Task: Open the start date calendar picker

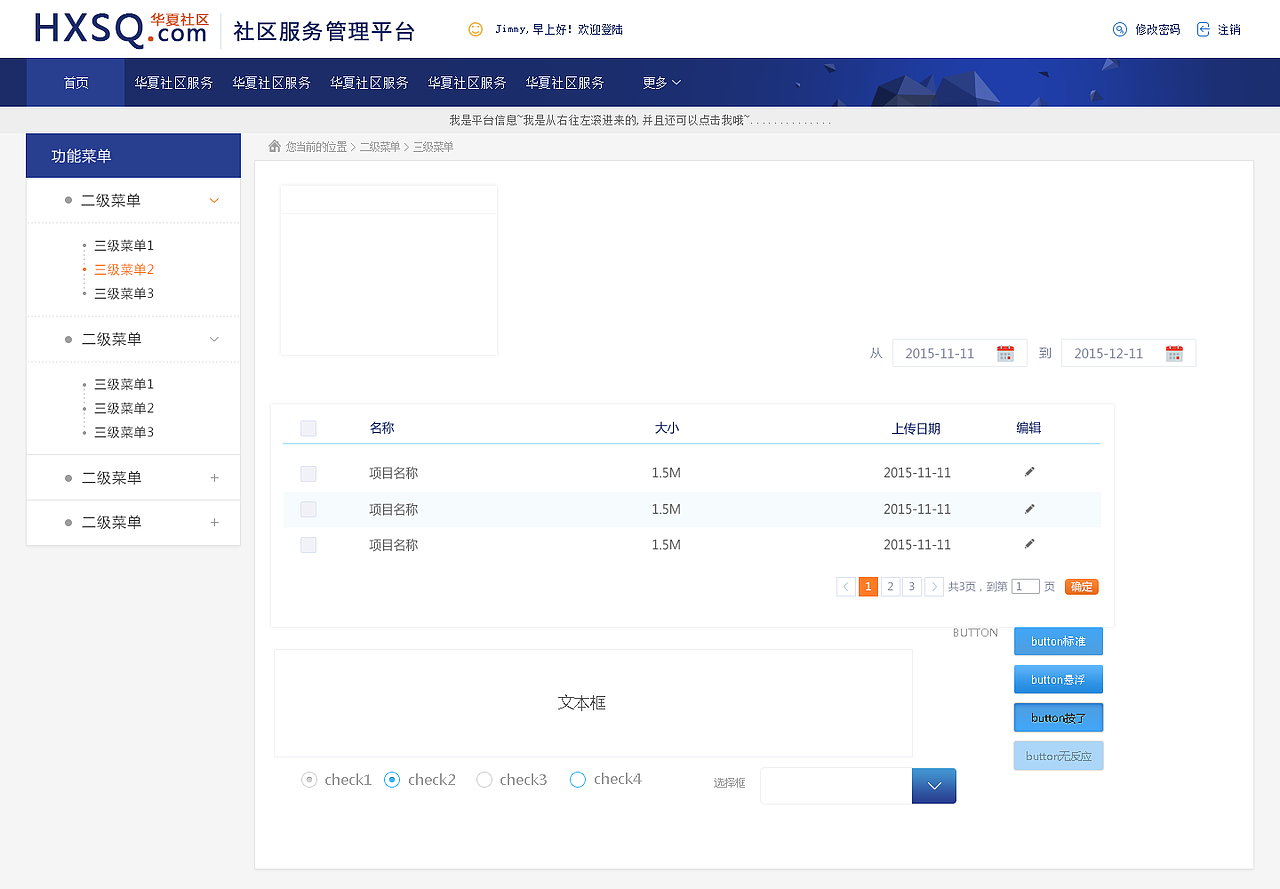Action: point(1003,353)
